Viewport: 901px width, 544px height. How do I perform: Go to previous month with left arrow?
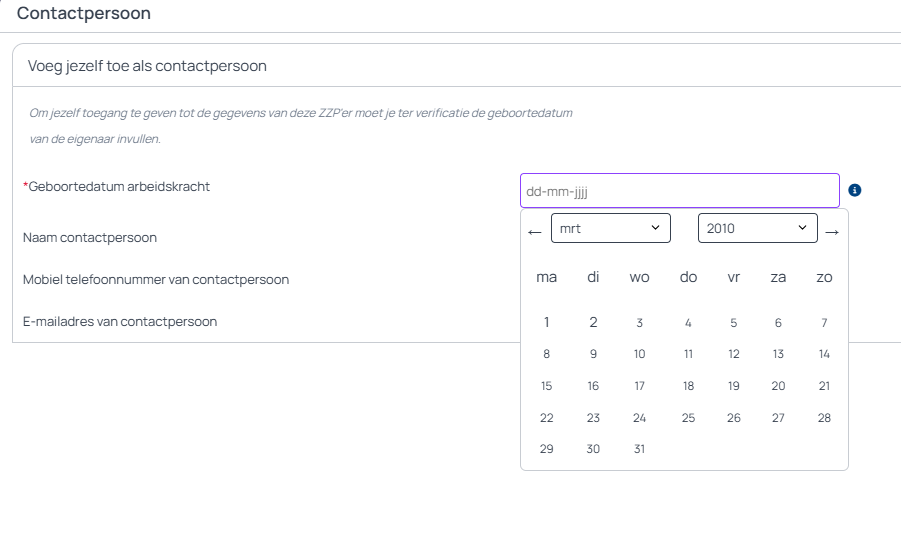coord(535,232)
